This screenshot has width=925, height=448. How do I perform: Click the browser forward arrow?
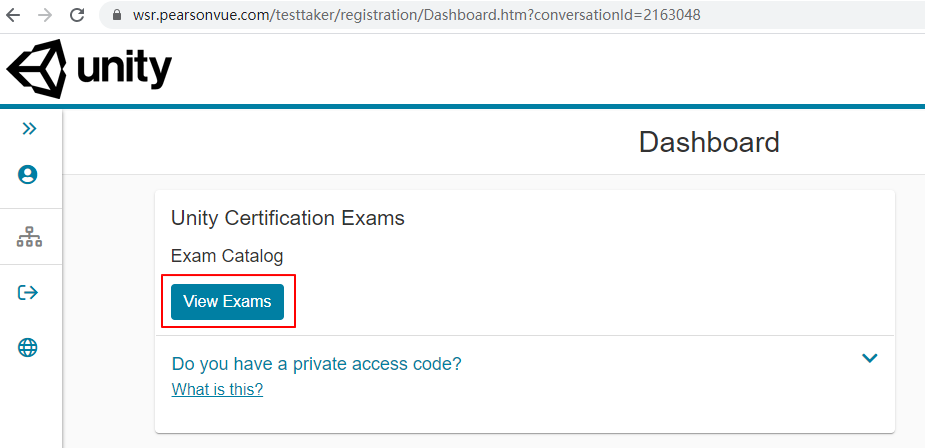tap(44, 16)
